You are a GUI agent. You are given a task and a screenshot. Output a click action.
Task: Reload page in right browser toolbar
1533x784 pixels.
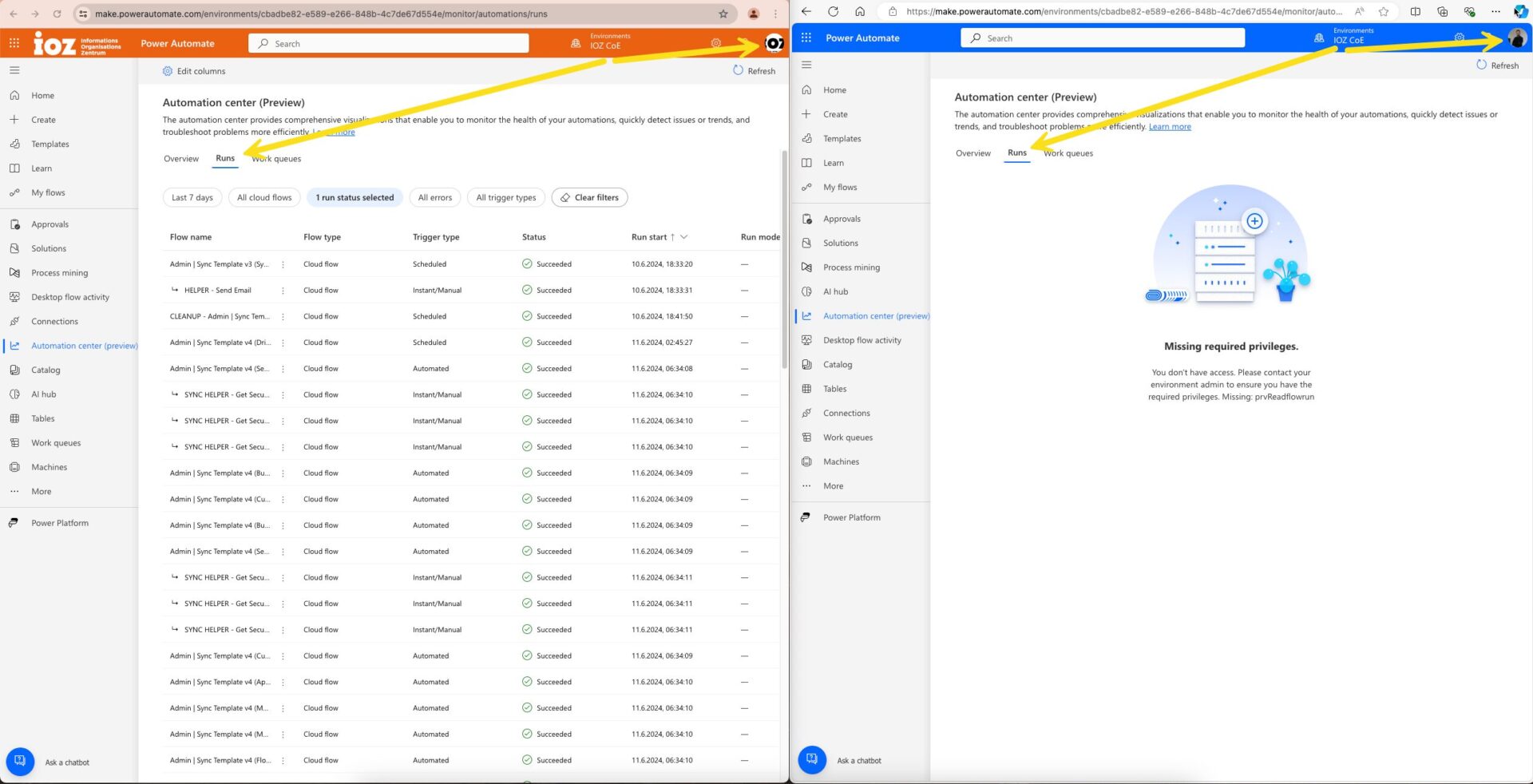coord(833,11)
